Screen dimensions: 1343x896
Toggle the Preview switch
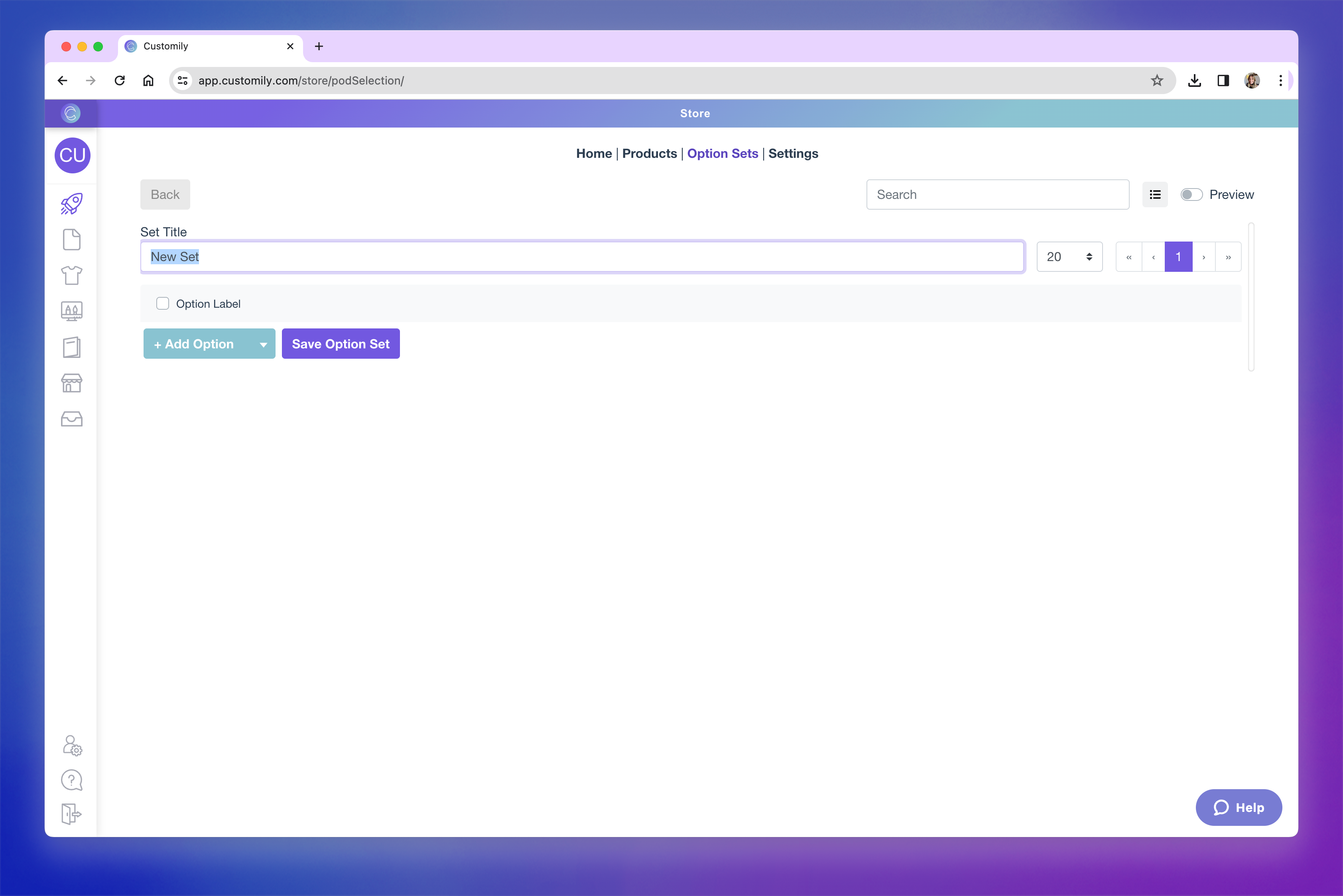(x=1191, y=195)
